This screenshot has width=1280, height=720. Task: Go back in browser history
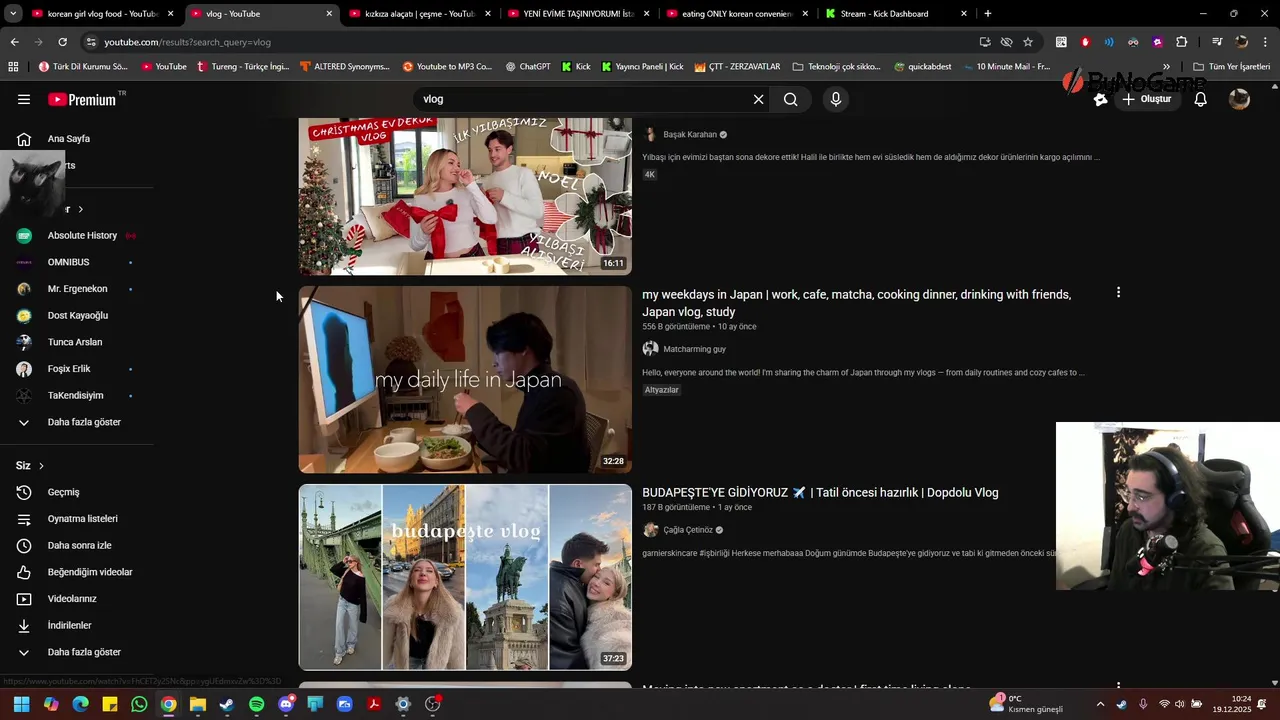coord(14,42)
